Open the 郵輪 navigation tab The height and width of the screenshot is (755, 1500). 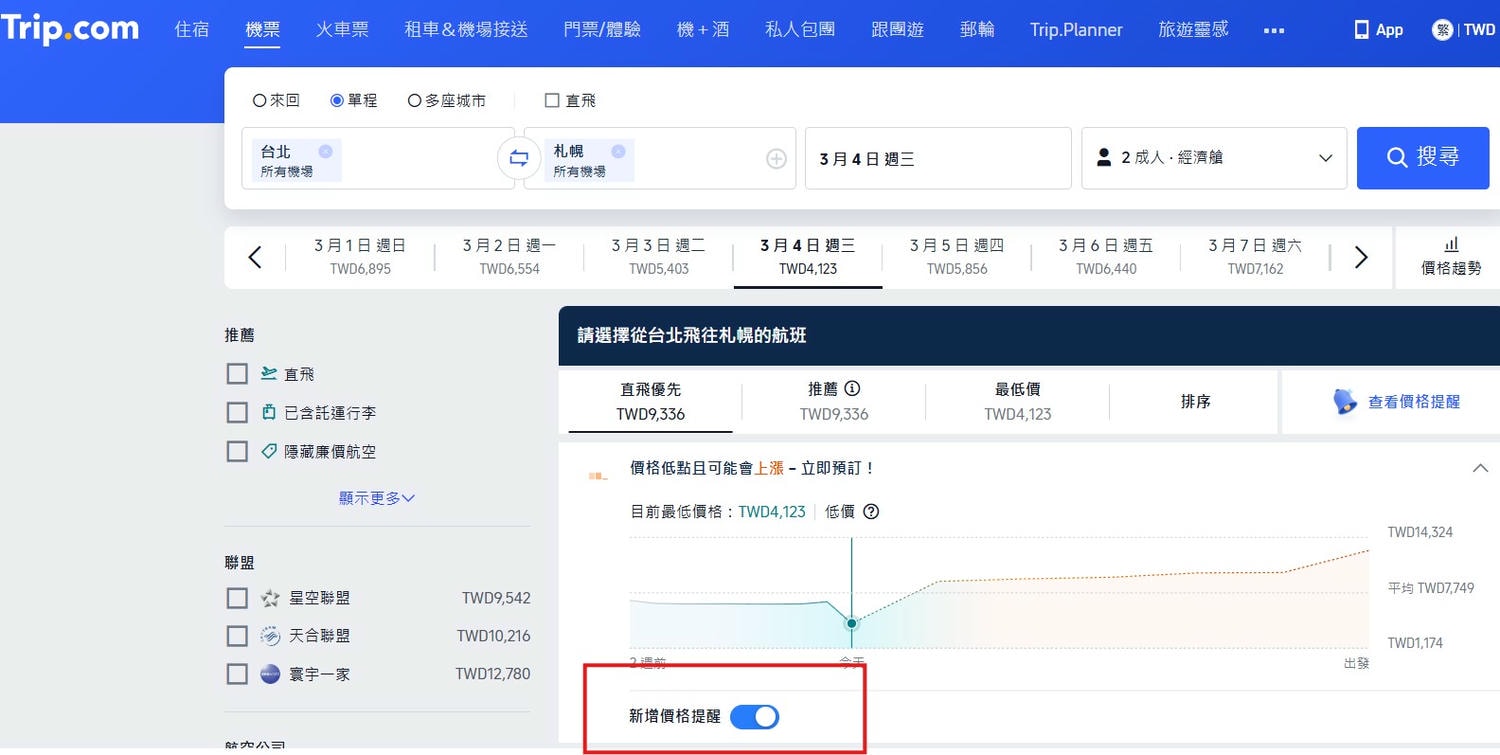pyautogui.click(x=977, y=30)
